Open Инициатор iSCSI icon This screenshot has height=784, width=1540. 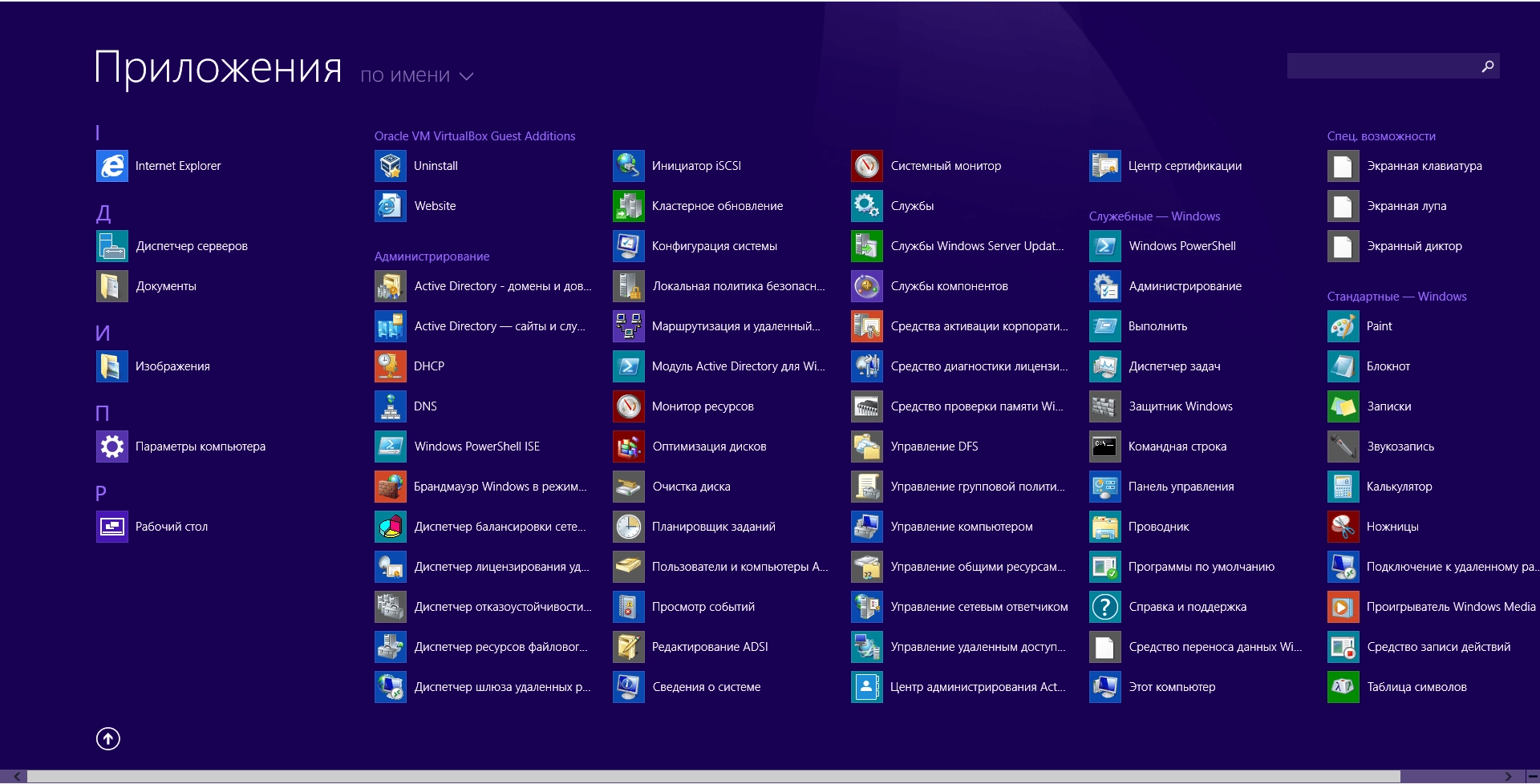628,166
